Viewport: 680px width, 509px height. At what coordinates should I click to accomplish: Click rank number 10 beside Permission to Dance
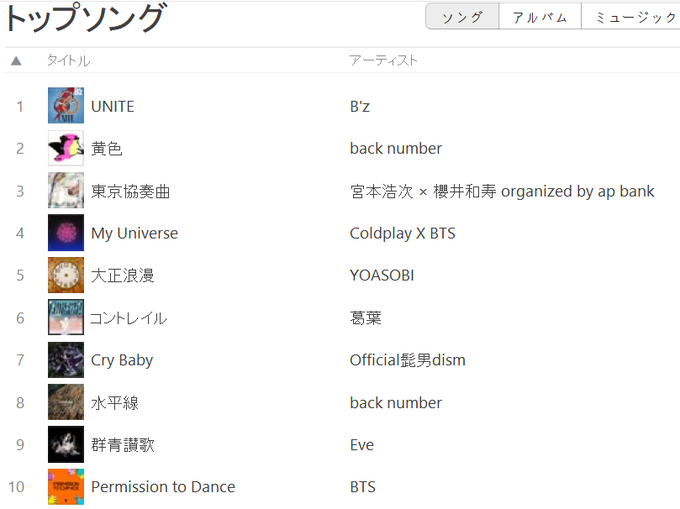[x=16, y=487]
